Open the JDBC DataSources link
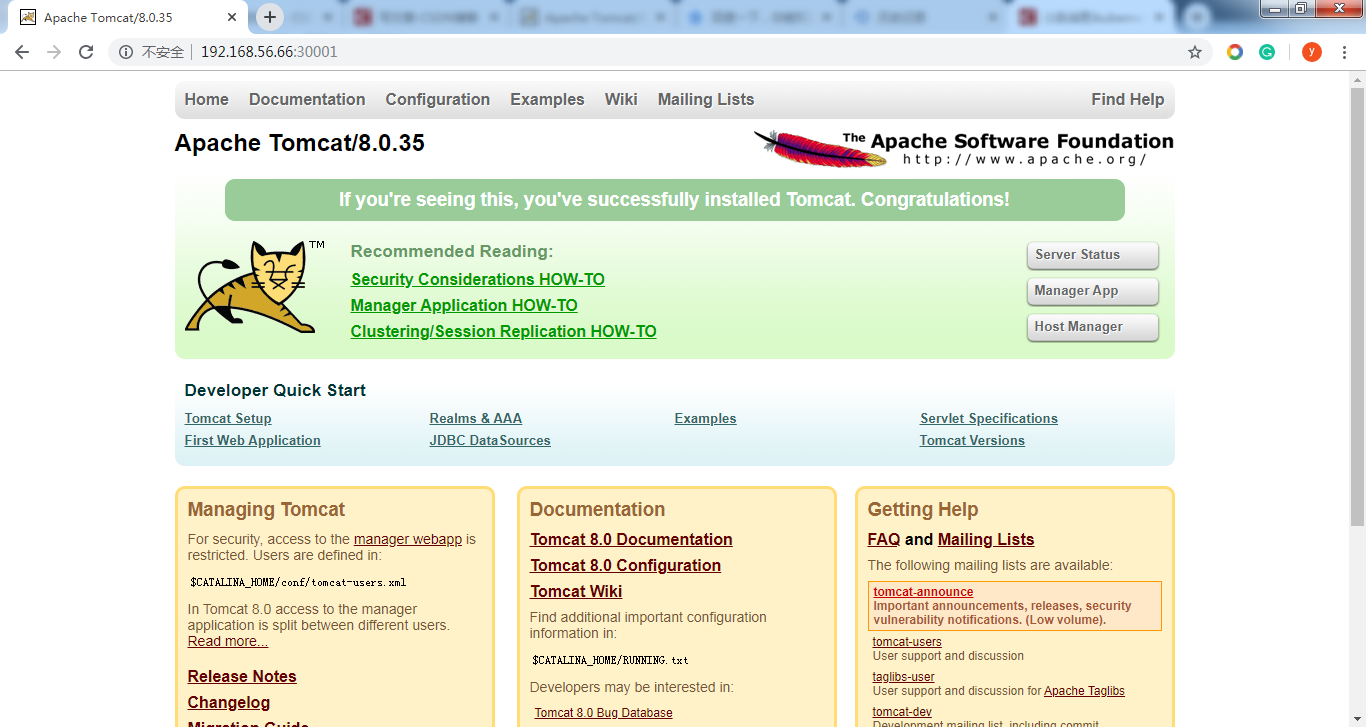Screen dimensions: 1366x727 click(x=490, y=440)
